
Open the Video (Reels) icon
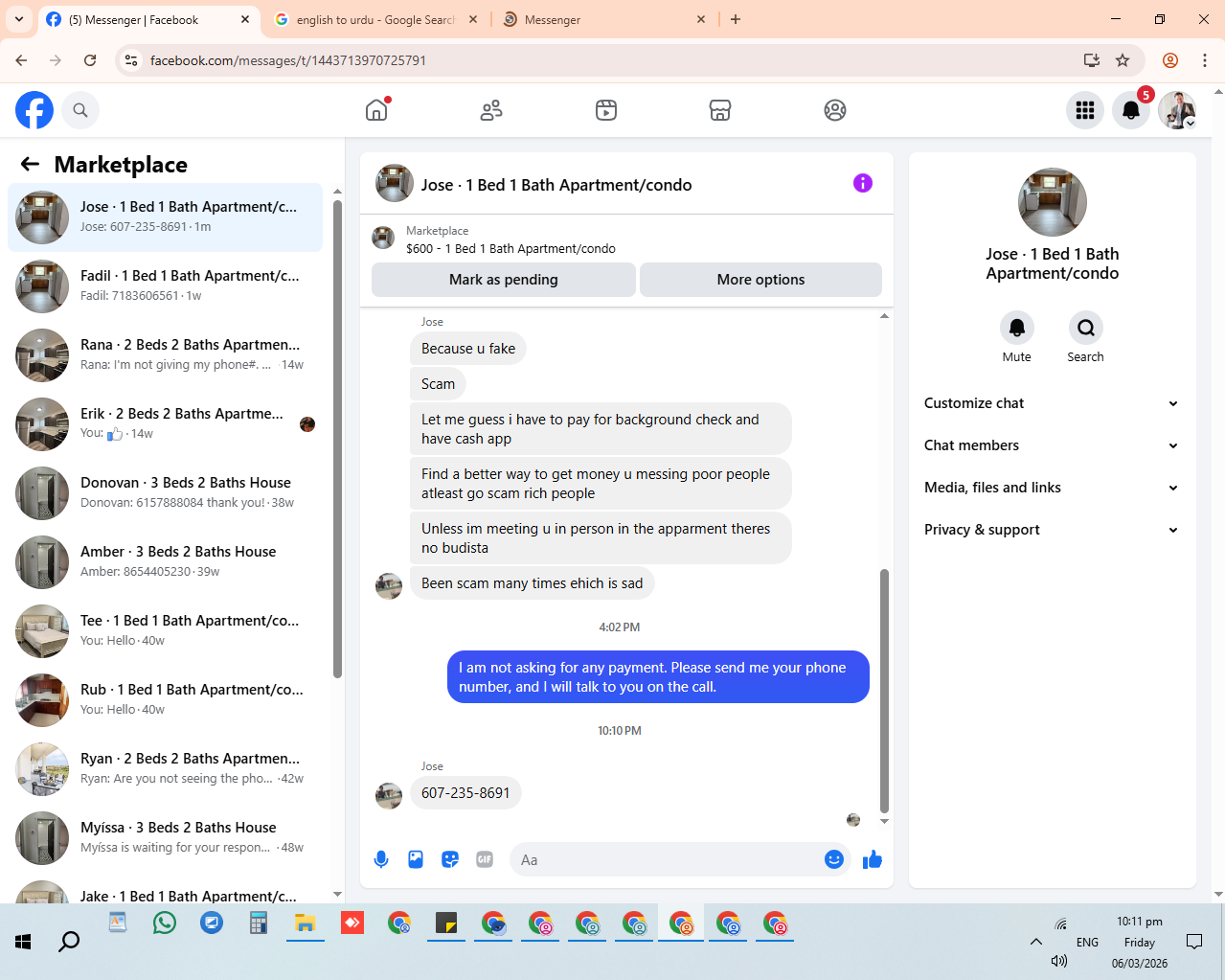606,110
